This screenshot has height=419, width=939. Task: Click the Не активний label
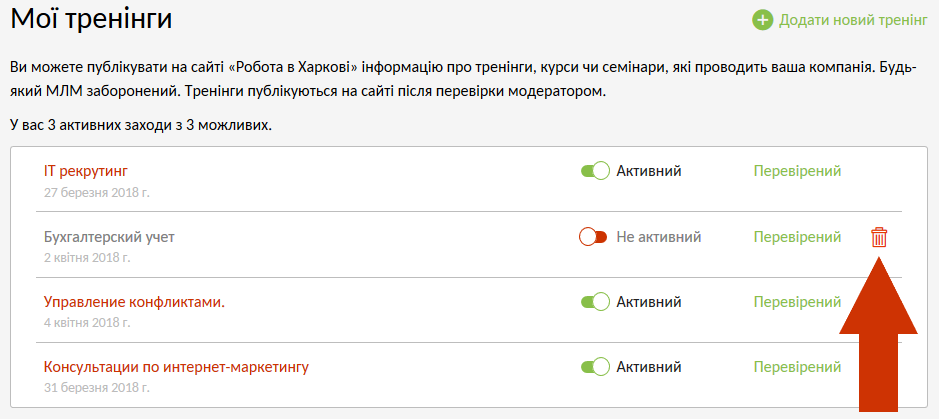pos(658,237)
